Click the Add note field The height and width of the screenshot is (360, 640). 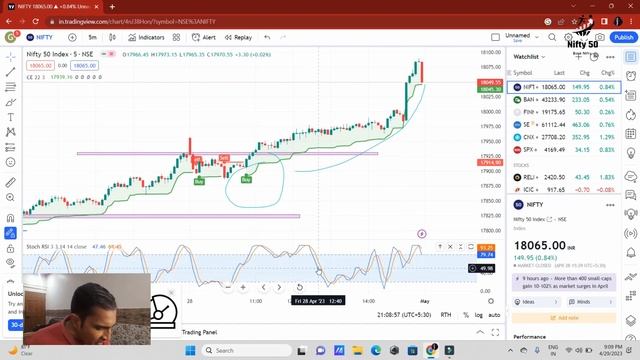[x=564, y=318]
